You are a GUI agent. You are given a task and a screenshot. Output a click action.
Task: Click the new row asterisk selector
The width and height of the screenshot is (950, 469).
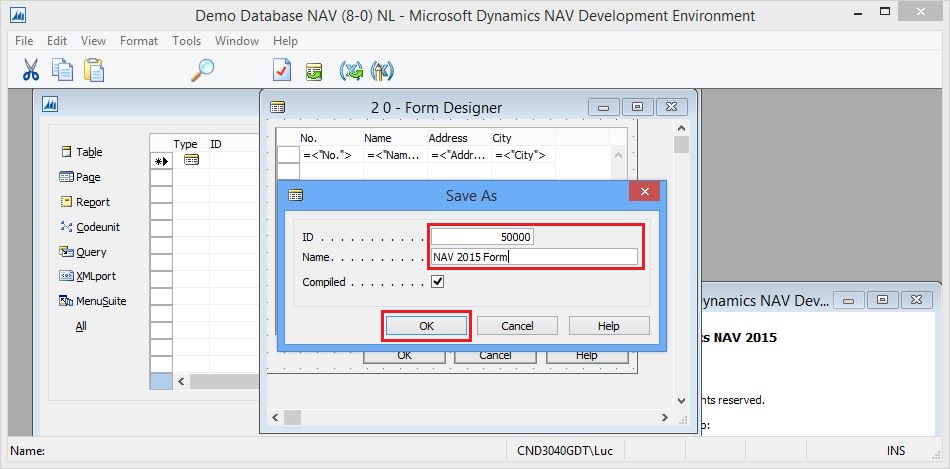pyautogui.click(x=161, y=161)
